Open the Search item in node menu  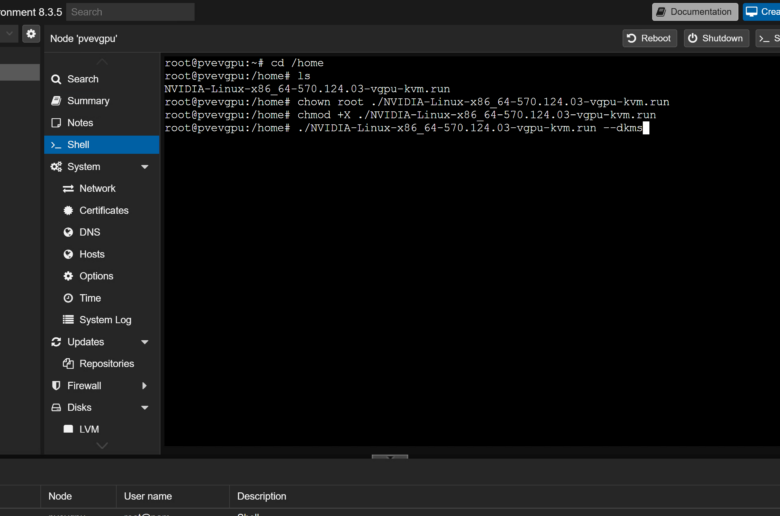coord(102,79)
